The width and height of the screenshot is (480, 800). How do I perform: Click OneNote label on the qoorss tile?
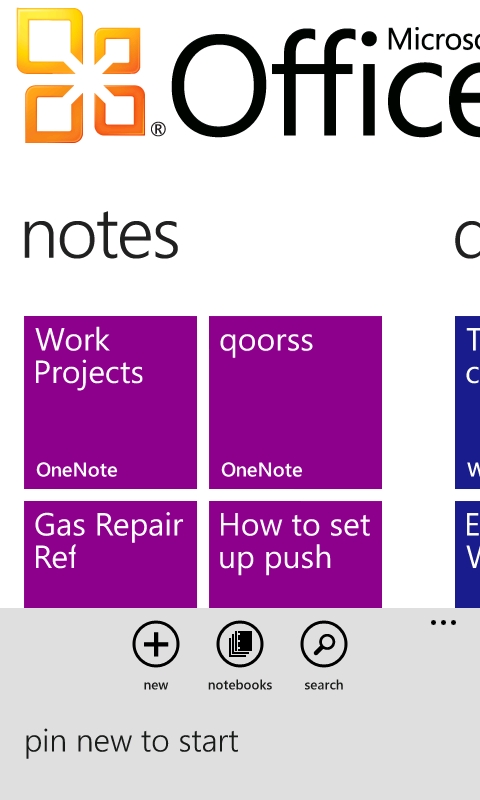pos(261,470)
